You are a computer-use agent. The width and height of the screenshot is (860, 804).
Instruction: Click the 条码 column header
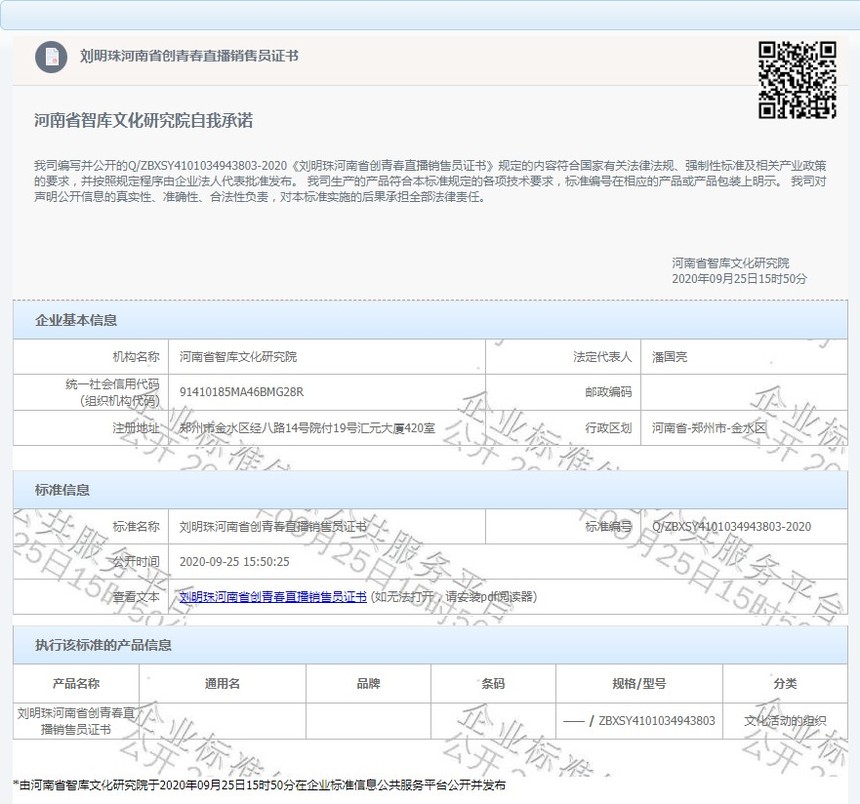493,683
